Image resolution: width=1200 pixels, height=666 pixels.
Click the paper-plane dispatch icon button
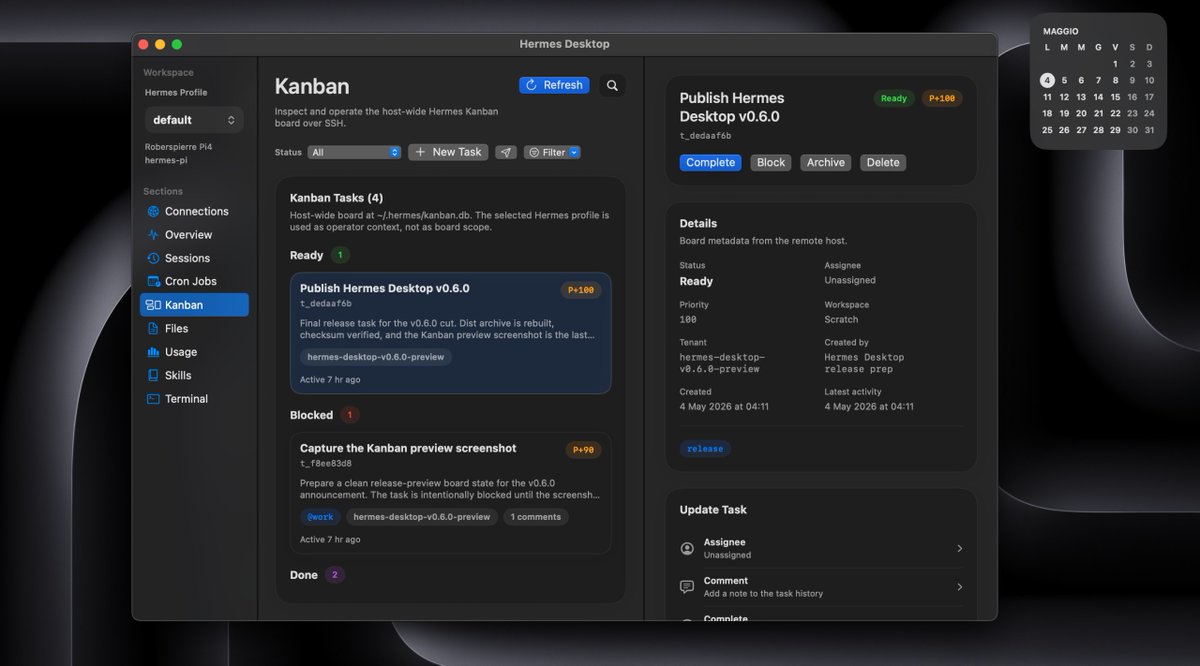pyautogui.click(x=506, y=152)
